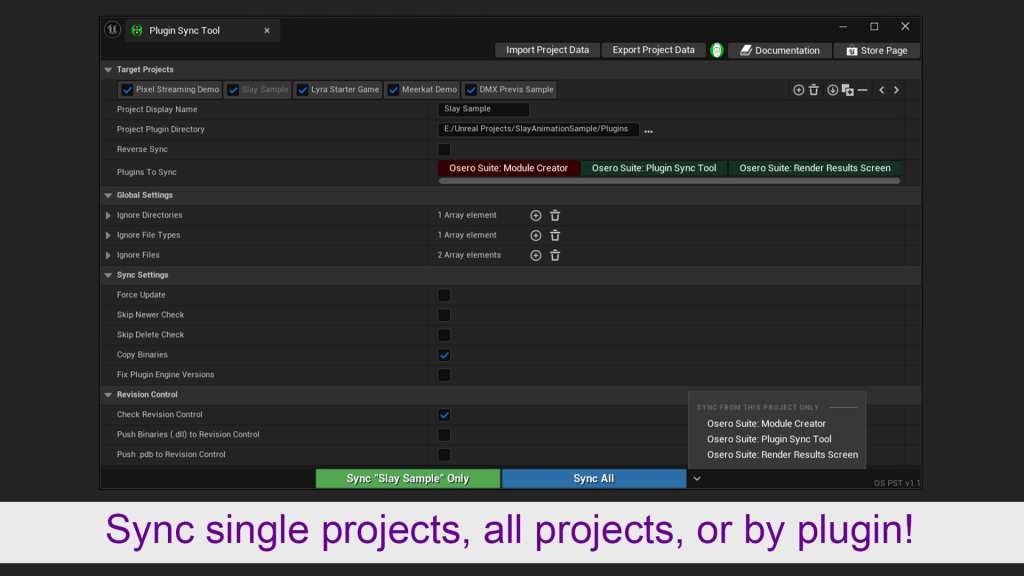Click the trash icon in Target Projects toolbar

814,90
